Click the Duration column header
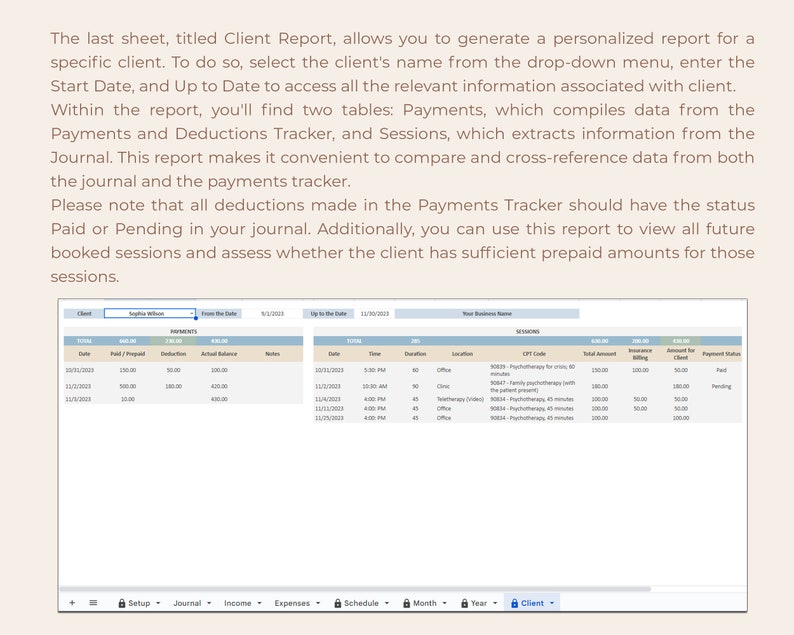 415,354
